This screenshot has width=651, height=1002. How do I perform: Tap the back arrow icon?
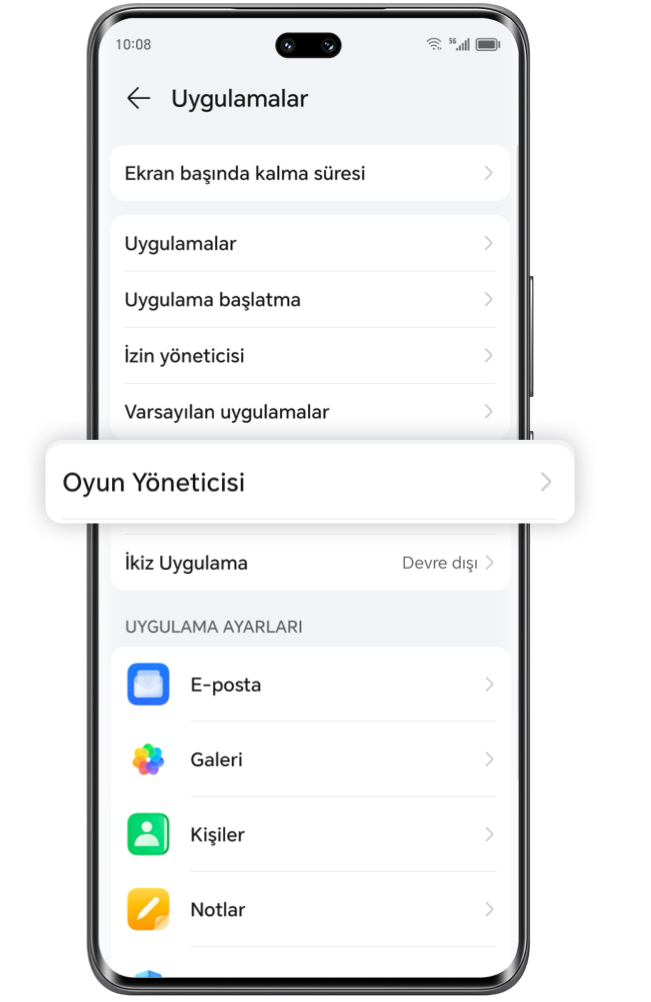pyautogui.click(x=138, y=98)
